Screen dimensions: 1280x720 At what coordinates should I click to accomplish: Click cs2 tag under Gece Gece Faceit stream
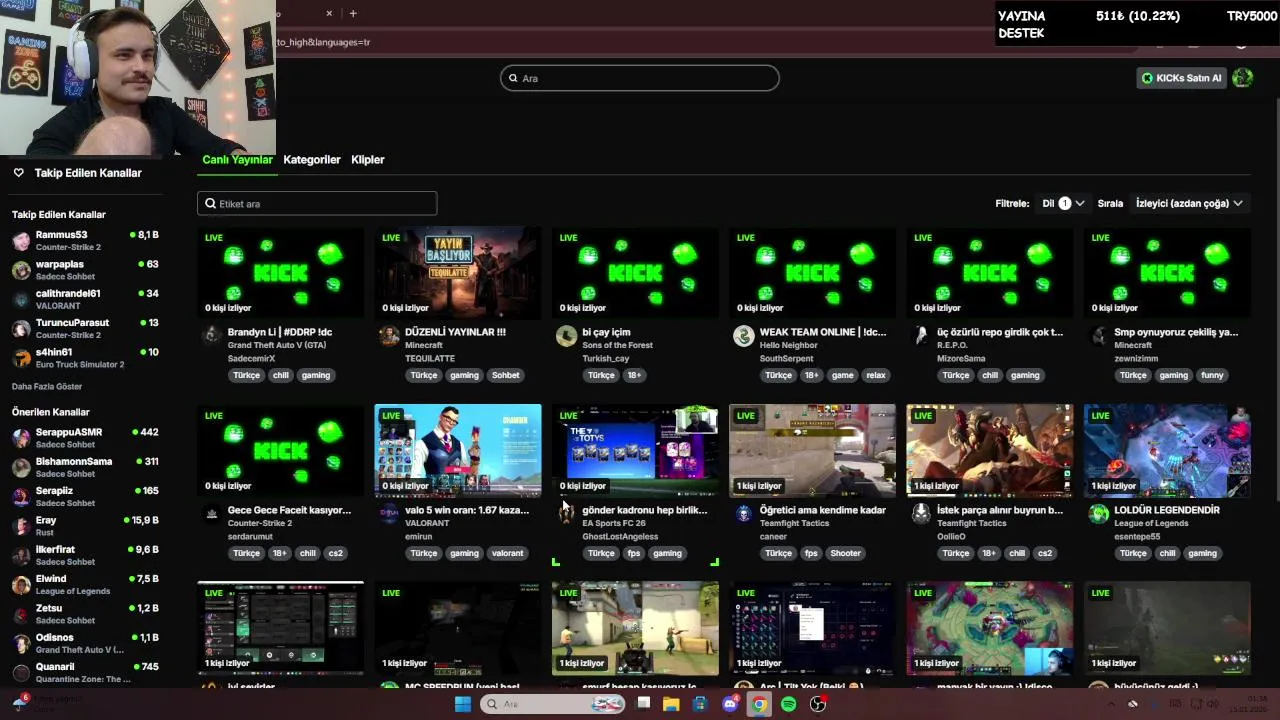[336, 553]
